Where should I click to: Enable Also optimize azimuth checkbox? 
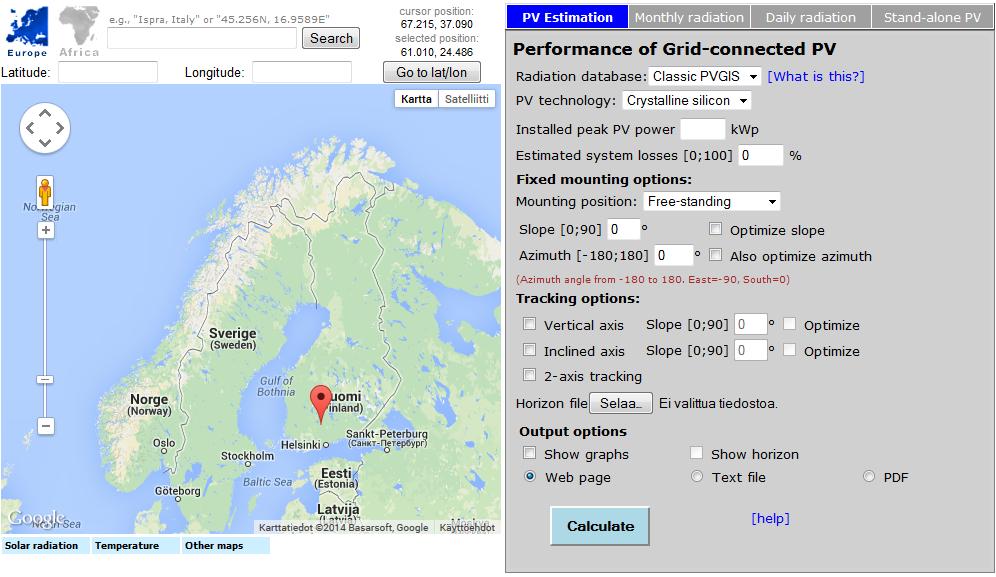tap(716, 255)
